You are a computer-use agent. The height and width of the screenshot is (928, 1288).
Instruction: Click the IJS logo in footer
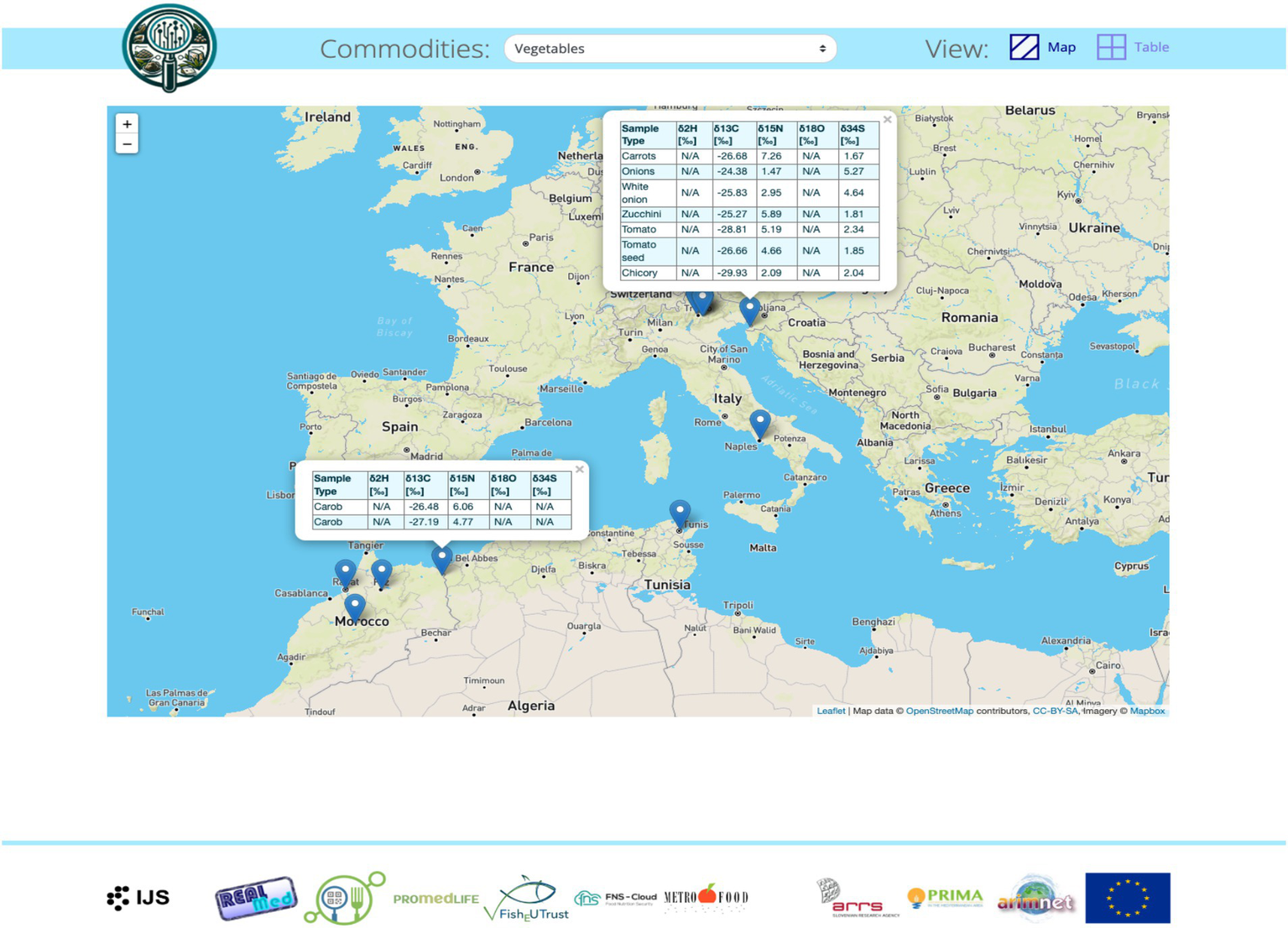(138, 898)
